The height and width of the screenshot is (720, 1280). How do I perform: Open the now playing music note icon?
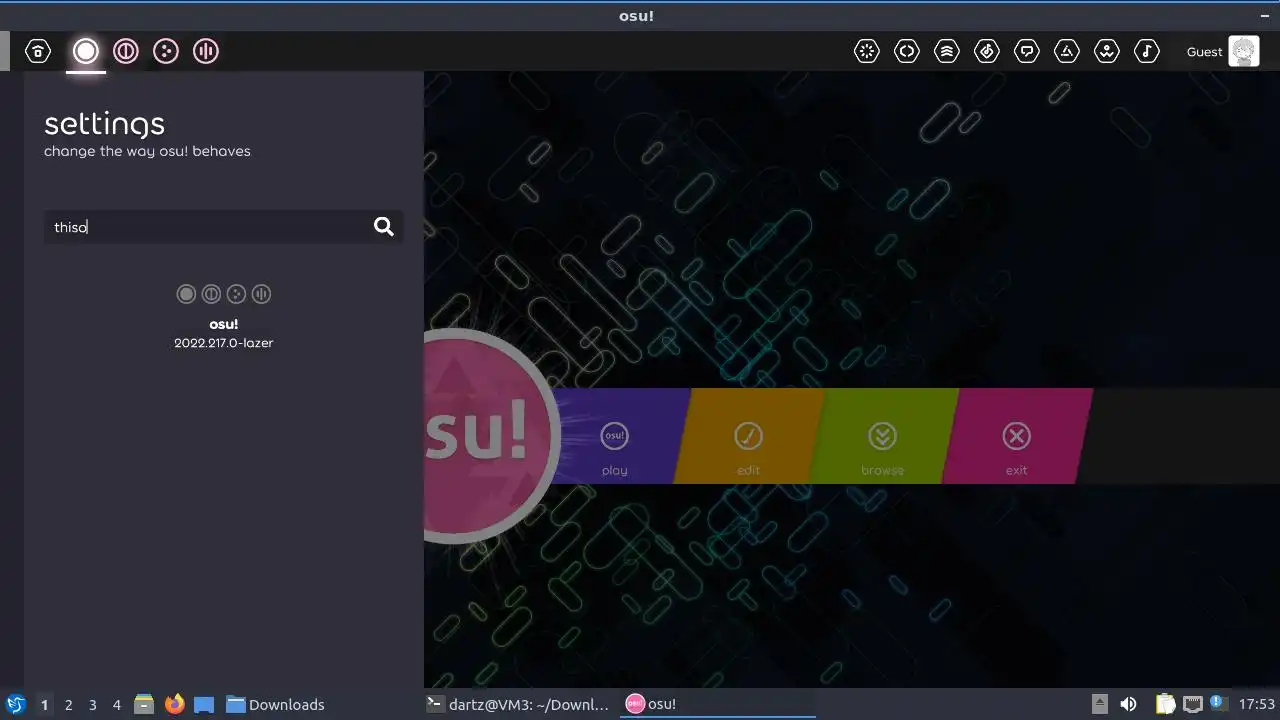tap(1147, 51)
